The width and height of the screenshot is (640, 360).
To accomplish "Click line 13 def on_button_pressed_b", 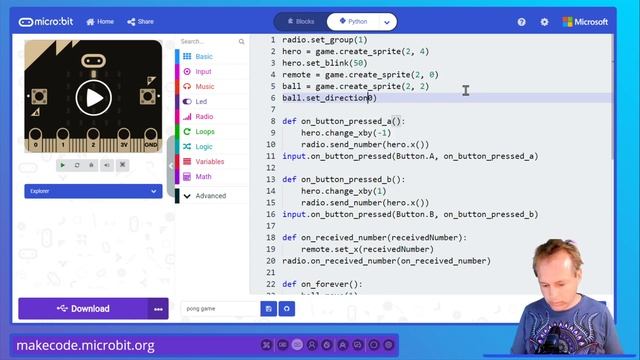I will 344,180.
